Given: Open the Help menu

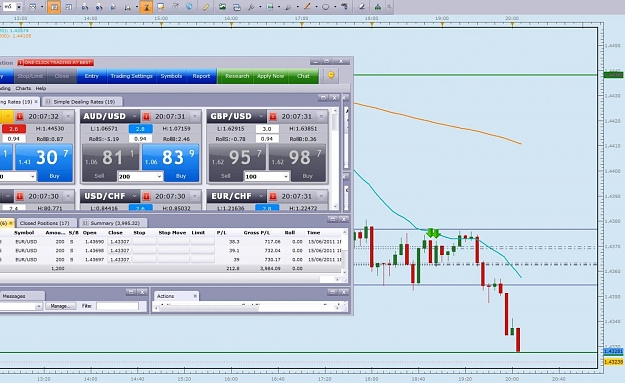Looking at the screenshot, I should pos(41,88).
